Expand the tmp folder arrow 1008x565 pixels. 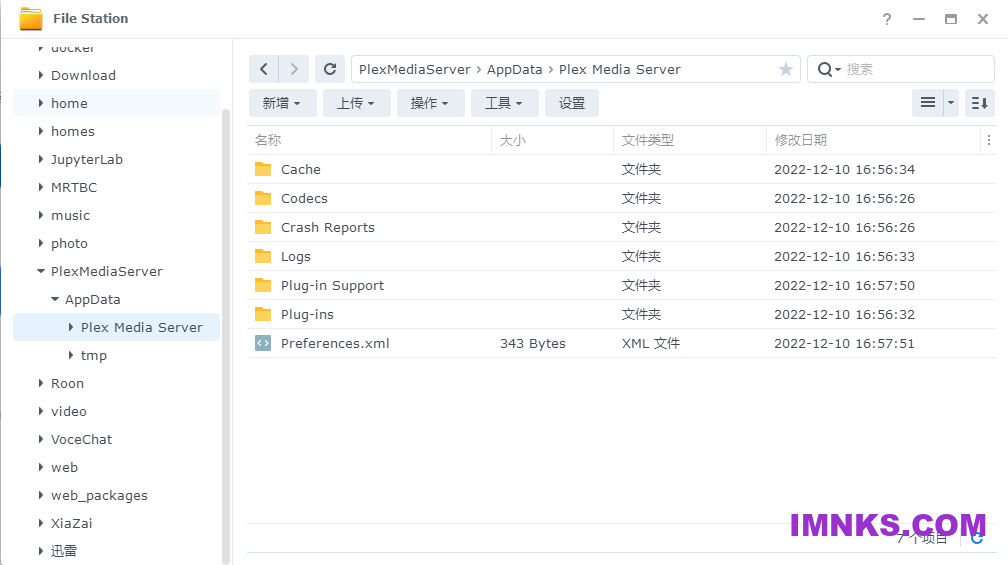click(71, 355)
